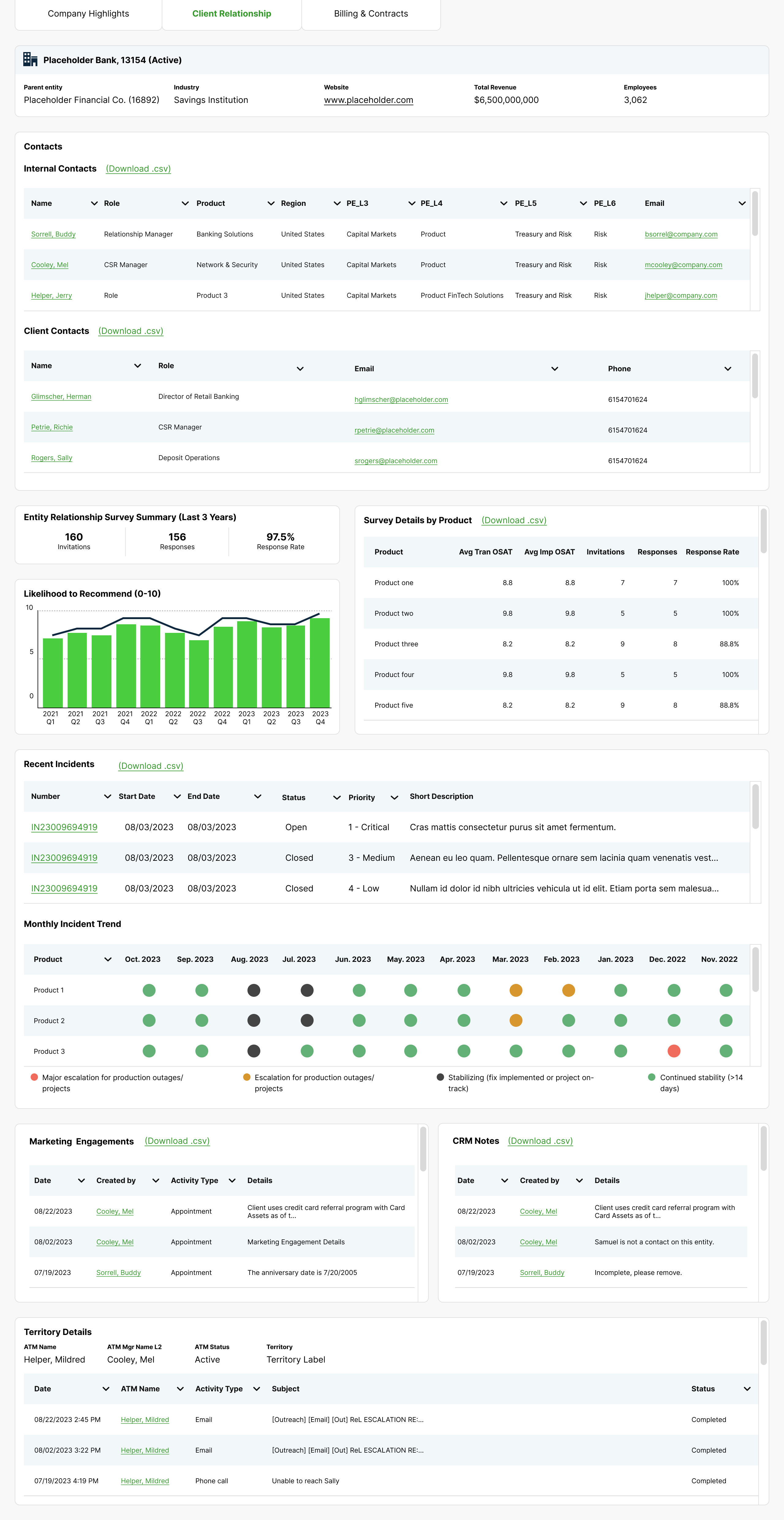Image resolution: width=784 pixels, height=1520 pixels.
Task: Switch to the Company Highlights tab
Action: click(88, 13)
